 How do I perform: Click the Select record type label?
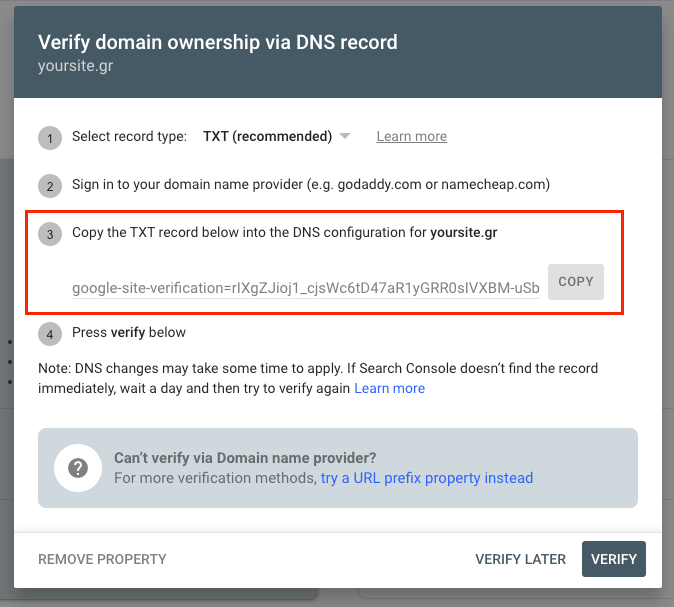(129, 136)
